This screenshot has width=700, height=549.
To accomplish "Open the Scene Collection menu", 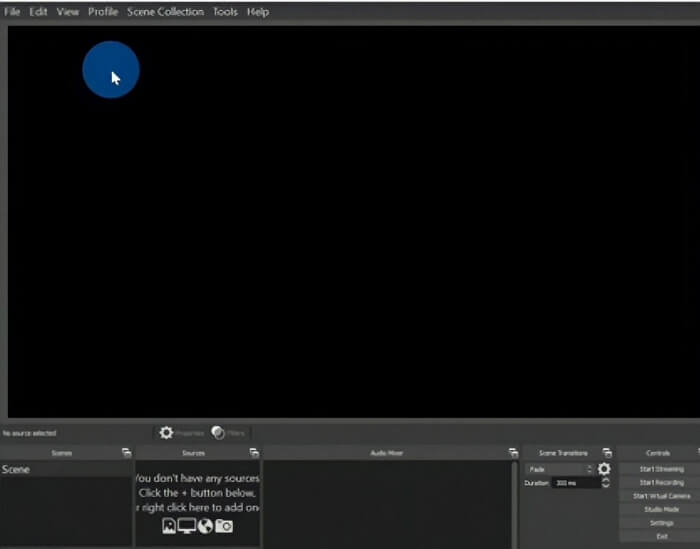I will 166,12.
